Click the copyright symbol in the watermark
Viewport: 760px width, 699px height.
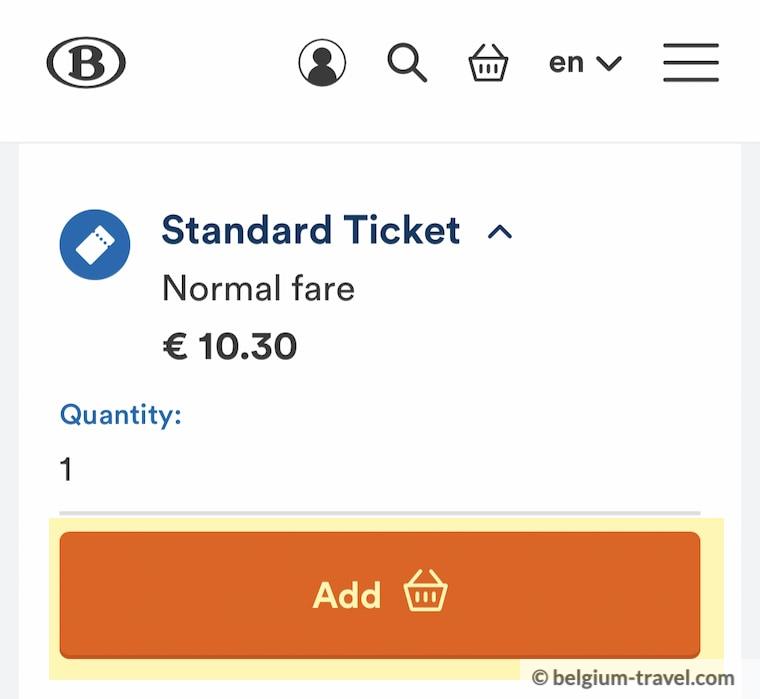pyautogui.click(x=540, y=678)
